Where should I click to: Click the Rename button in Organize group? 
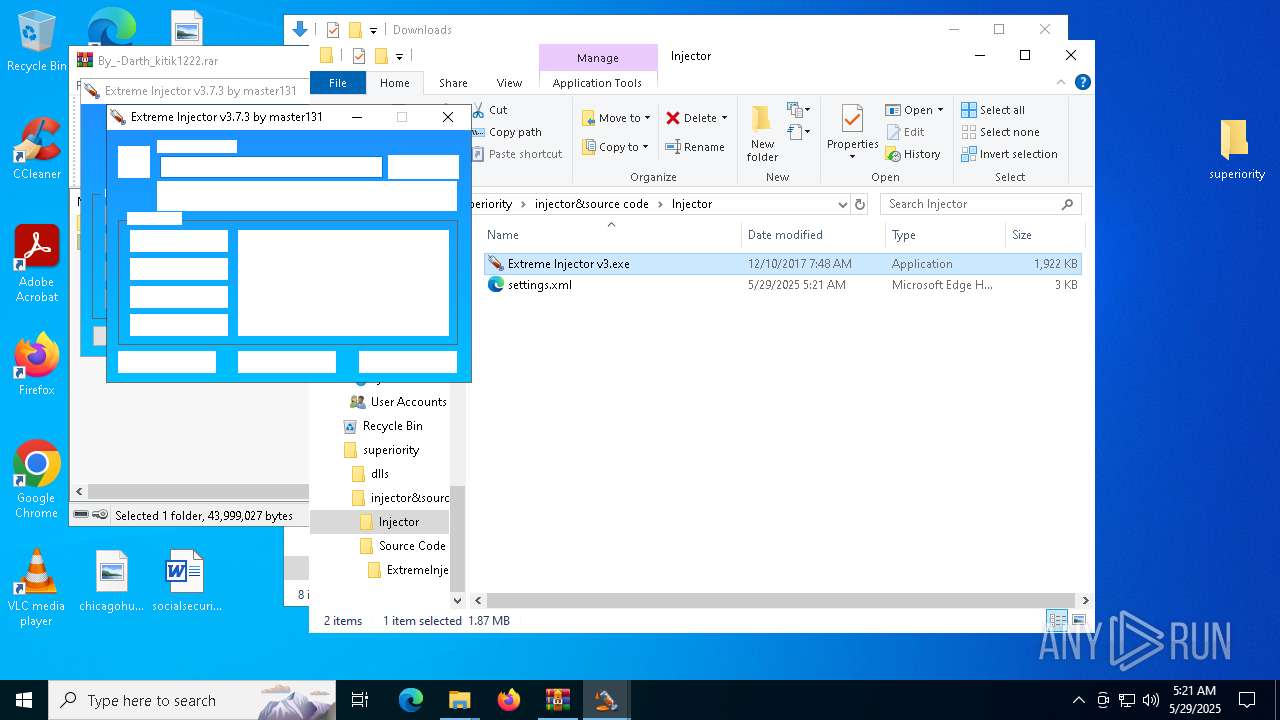click(x=695, y=147)
